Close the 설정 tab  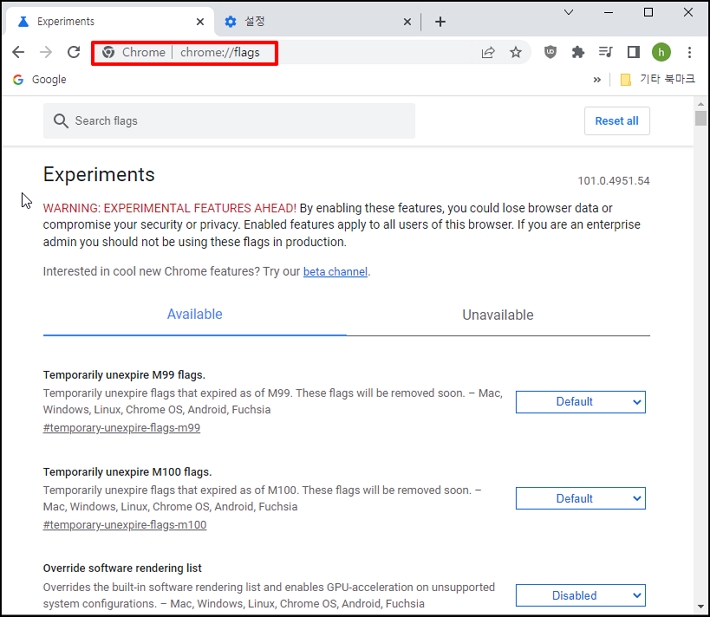407,21
